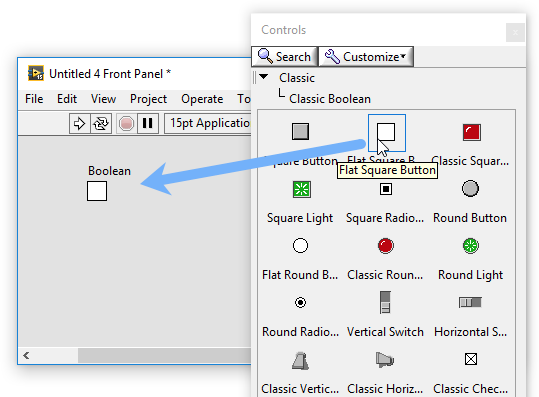Click the Vertical Switch label text

385,332
